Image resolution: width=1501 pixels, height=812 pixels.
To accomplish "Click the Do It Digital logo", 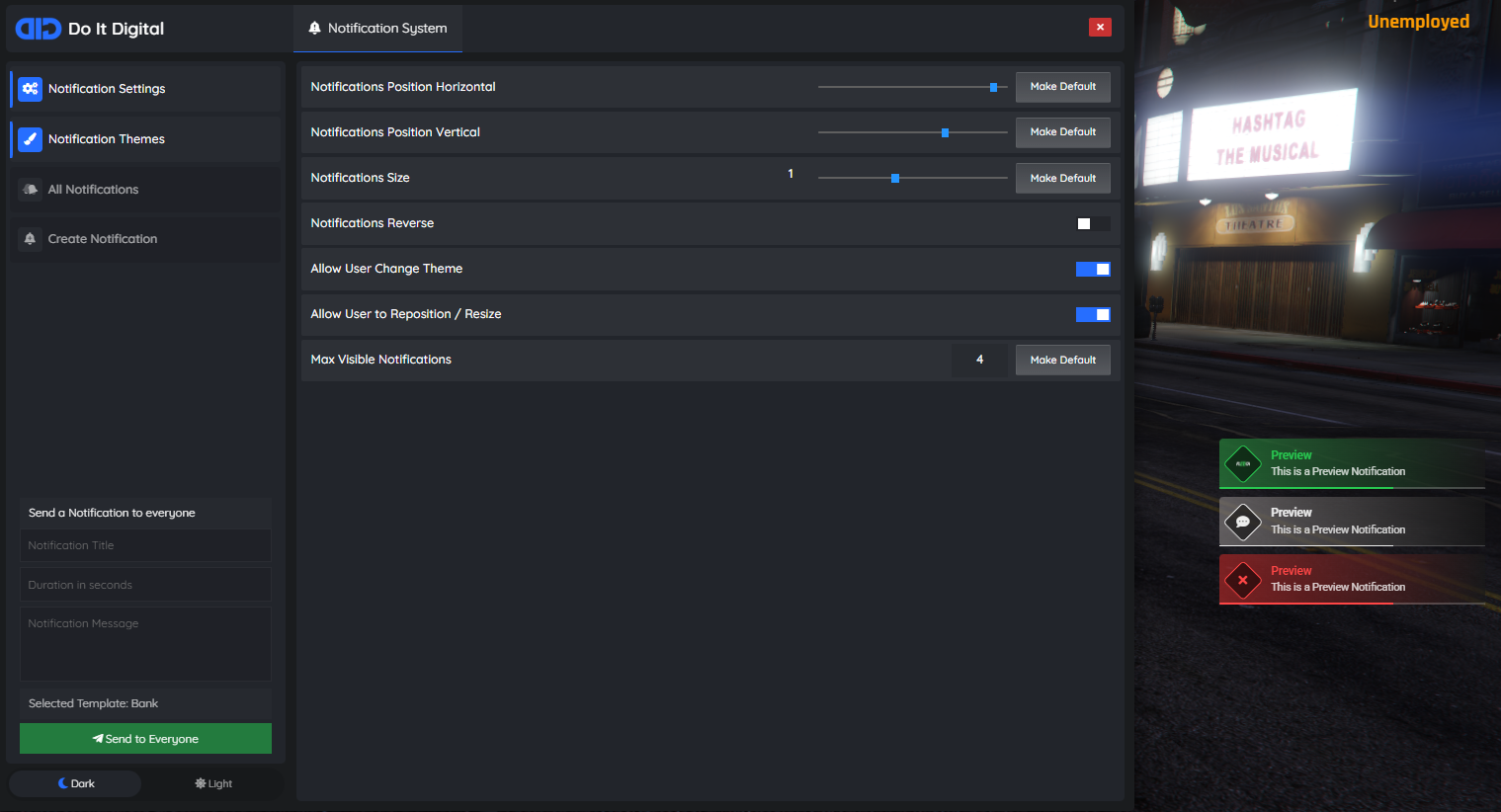I will point(38,28).
